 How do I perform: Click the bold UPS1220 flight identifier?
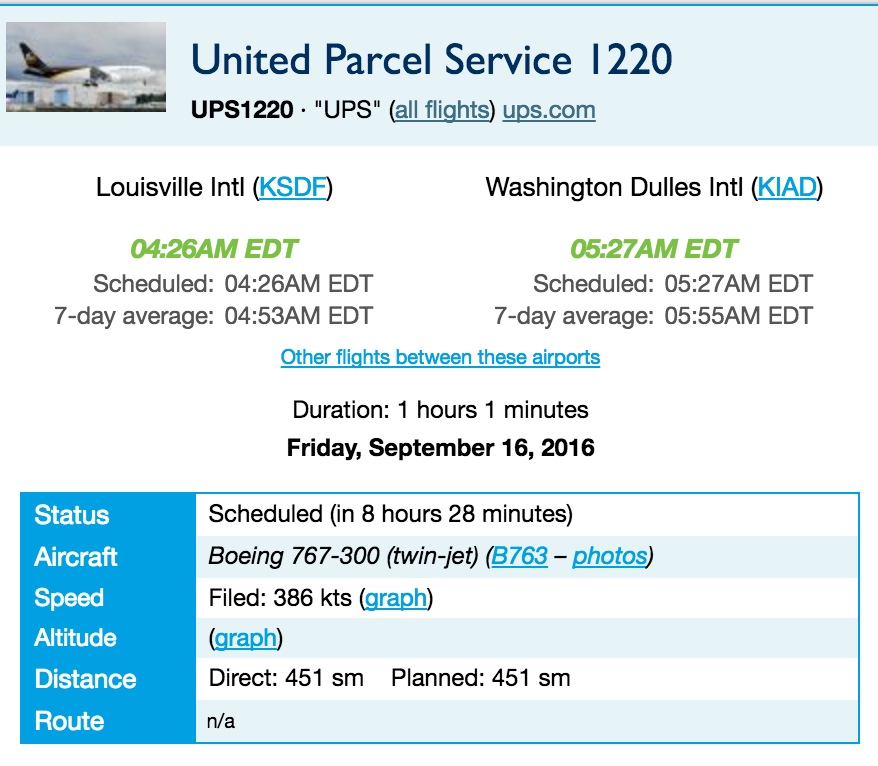(242, 110)
